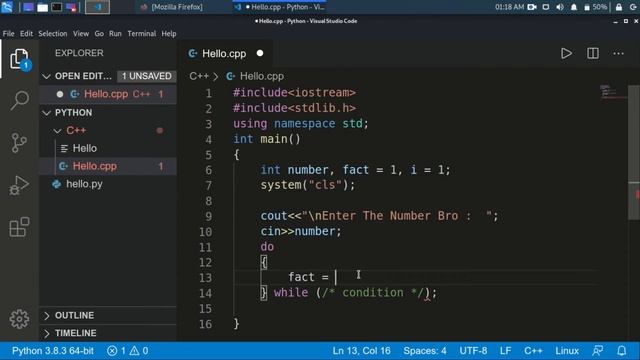Click Ln 13, Col 16 cursor position
The height and width of the screenshot is (360, 640).
361,351
